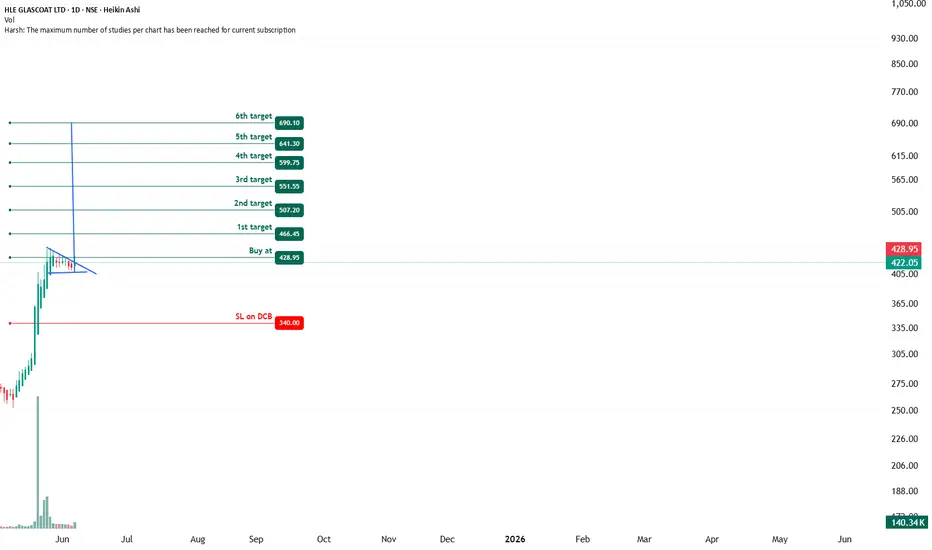Select the 565.00 price axis value

[905, 180]
